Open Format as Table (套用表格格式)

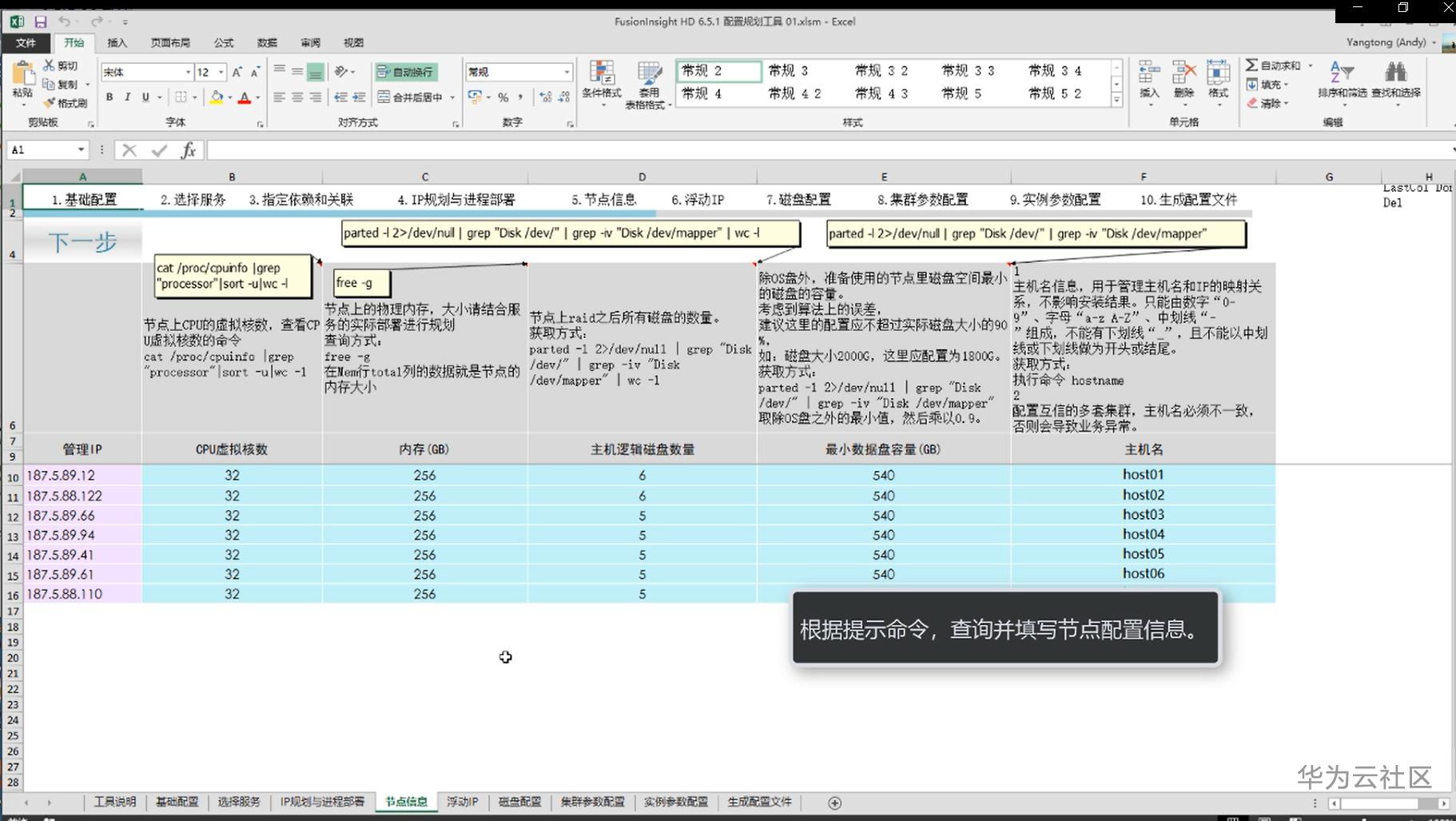tap(647, 84)
